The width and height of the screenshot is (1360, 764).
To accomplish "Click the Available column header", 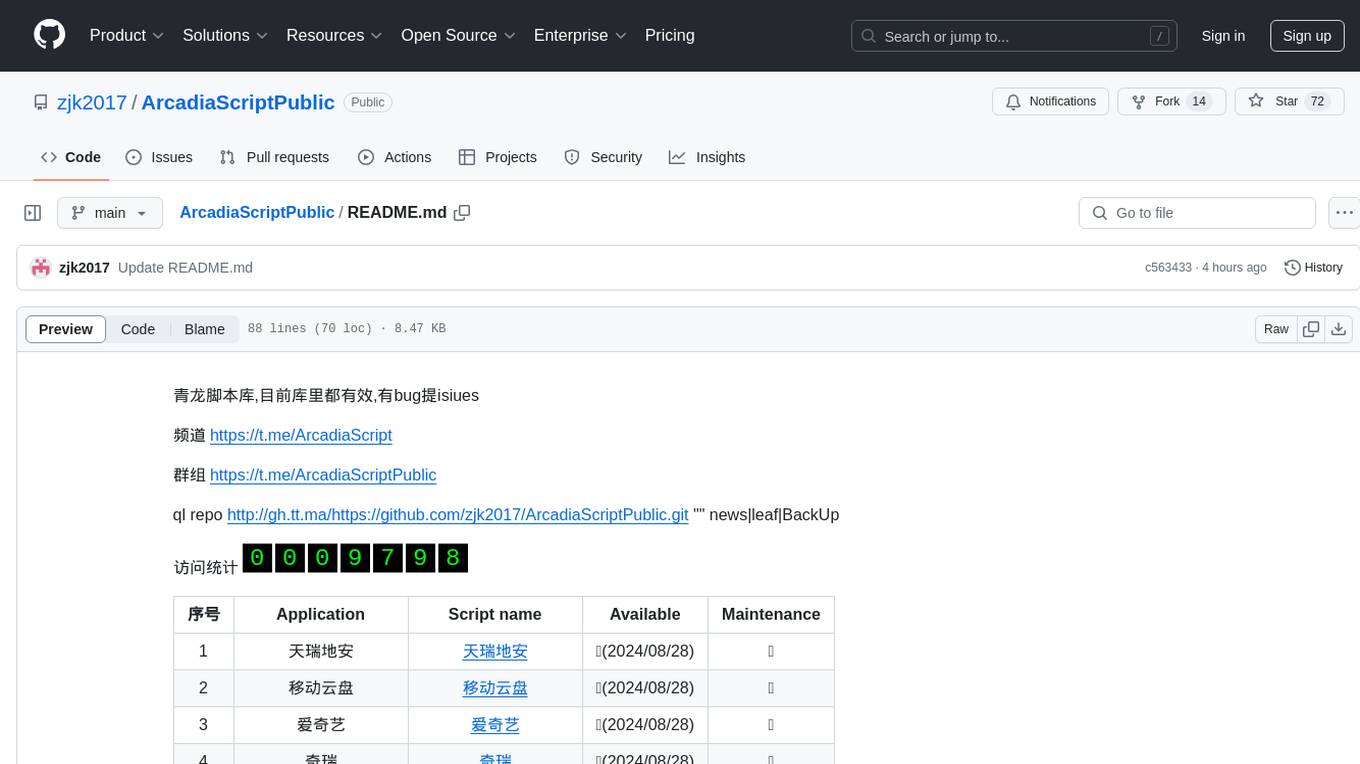I will (x=645, y=614).
